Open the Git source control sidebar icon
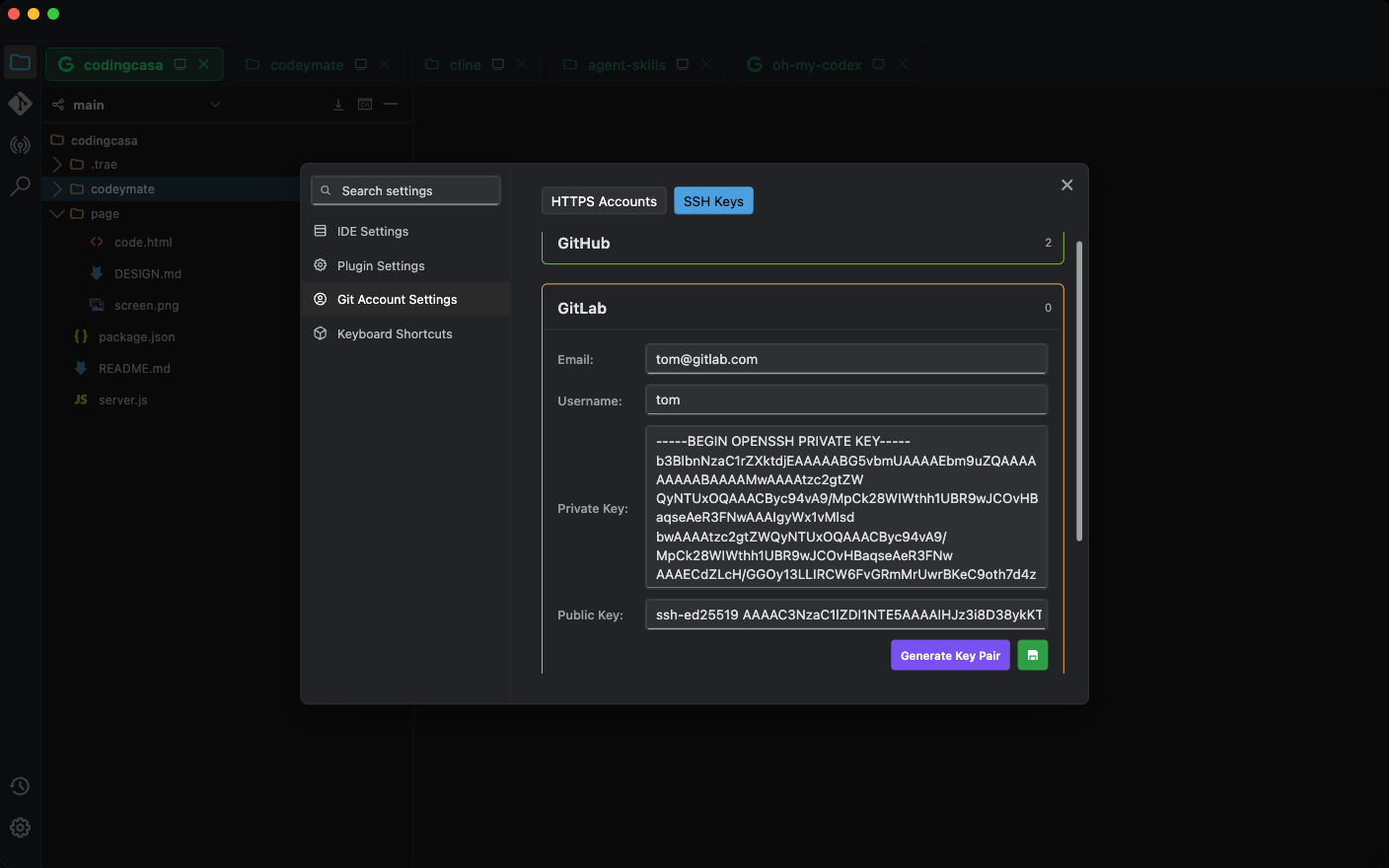The width and height of the screenshot is (1389, 868). [x=20, y=104]
